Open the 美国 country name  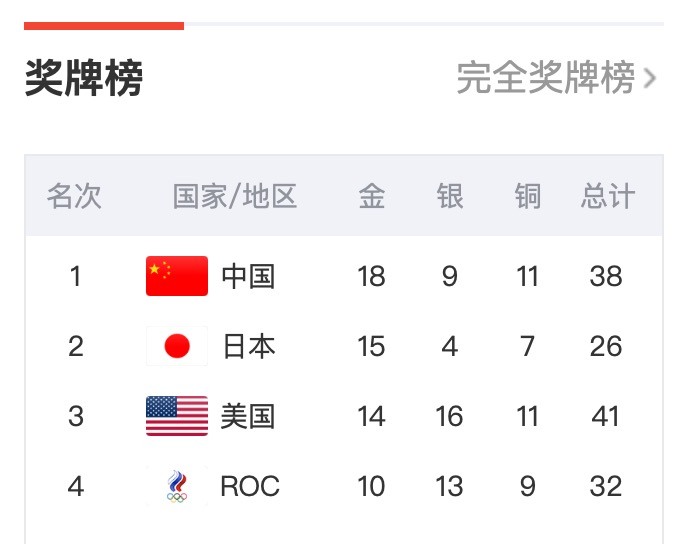pyautogui.click(x=248, y=416)
